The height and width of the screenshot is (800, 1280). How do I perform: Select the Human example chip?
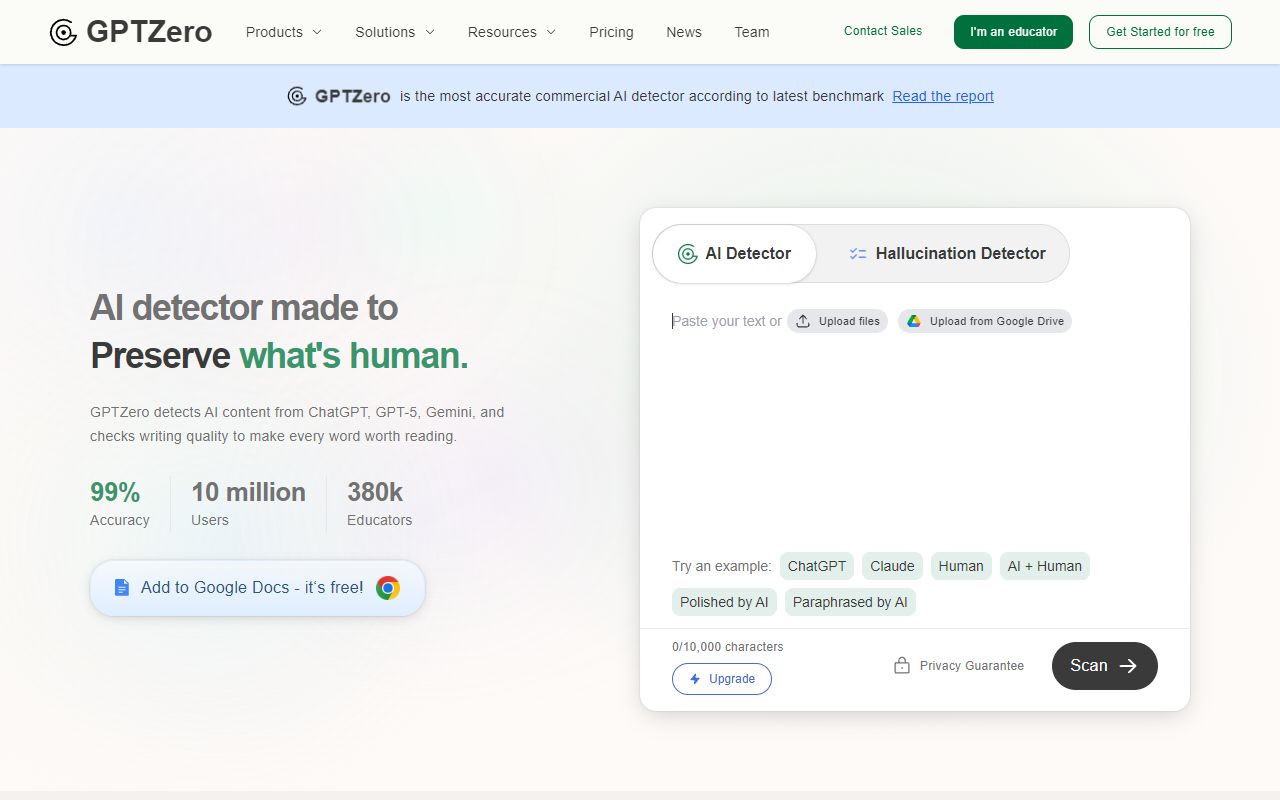[x=960, y=566]
